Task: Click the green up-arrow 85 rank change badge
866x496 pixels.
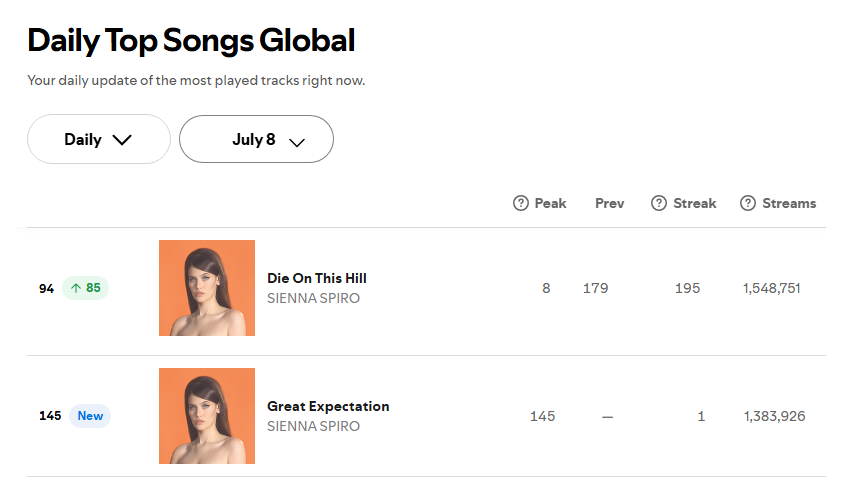Action: pos(86,288)
